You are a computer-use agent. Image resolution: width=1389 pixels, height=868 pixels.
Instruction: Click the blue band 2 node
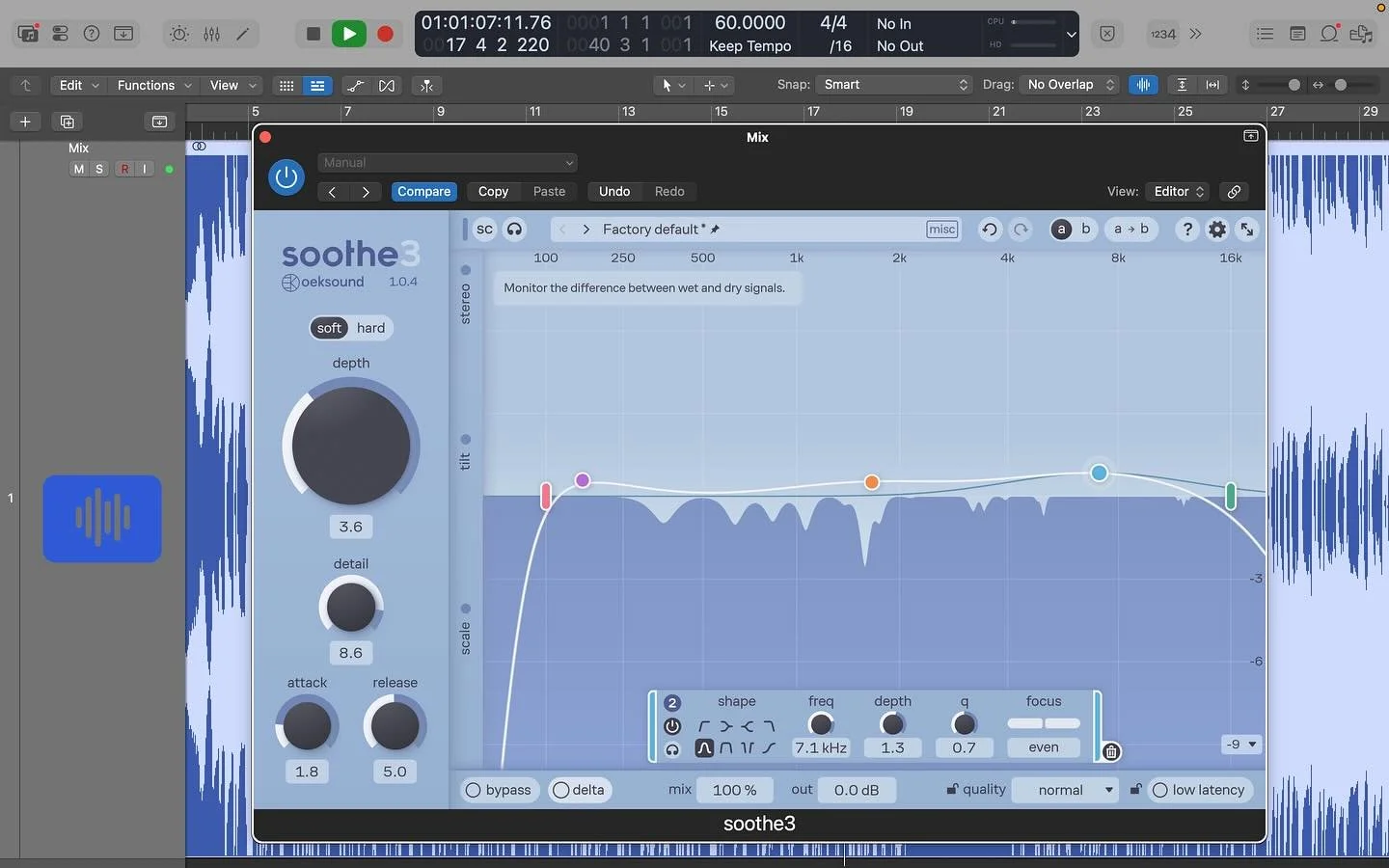click(x=1099, y=473)
